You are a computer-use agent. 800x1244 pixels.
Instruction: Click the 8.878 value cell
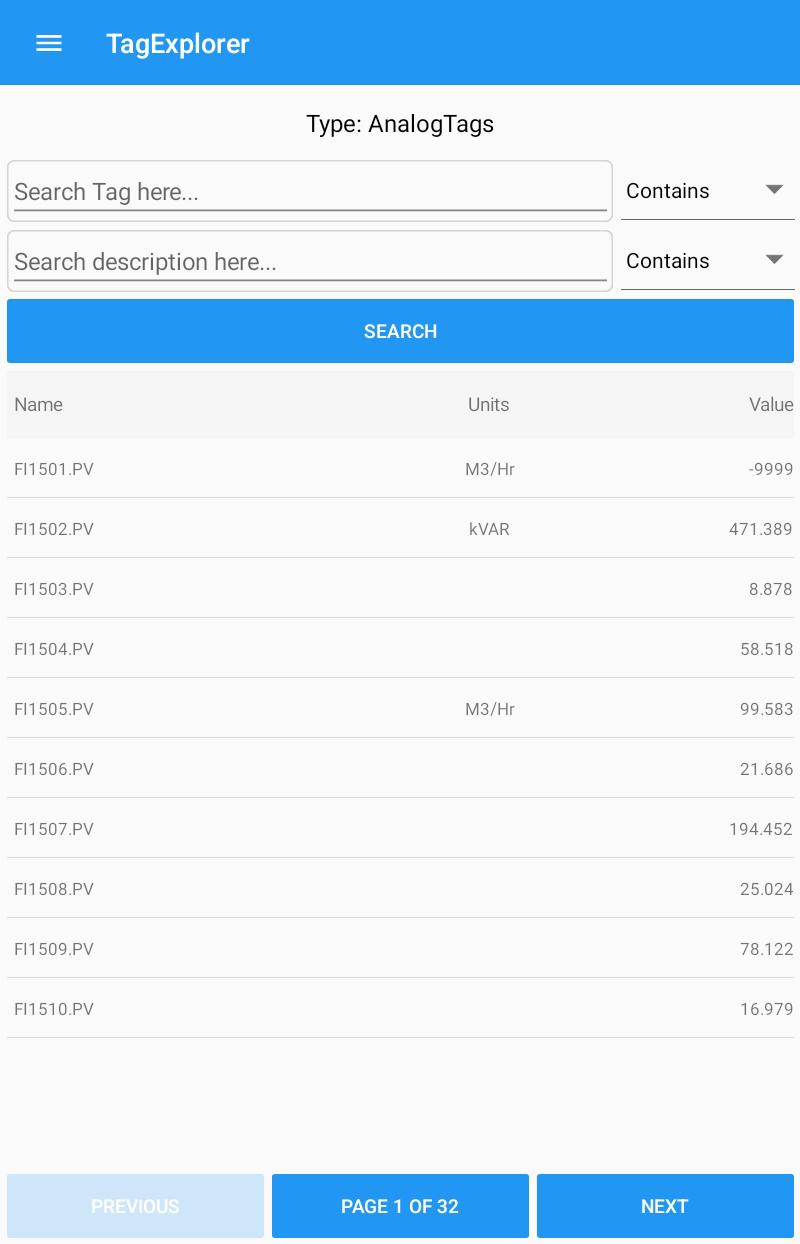tap(770, 589)
